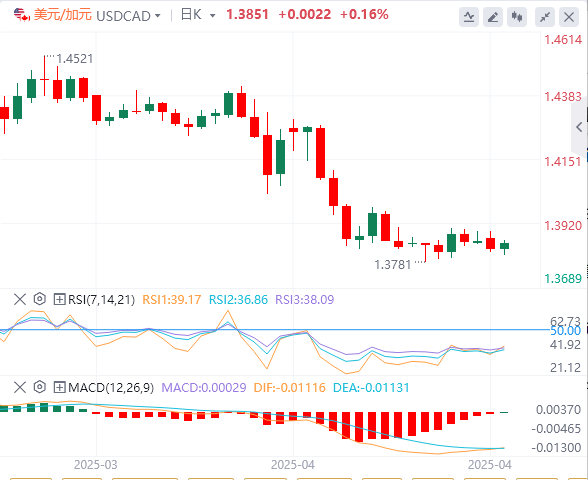Image resolution: width=588 pixels, height=480 pixels.
Task: Expand the MACD panel with plus icon
Action: point(59,387)
